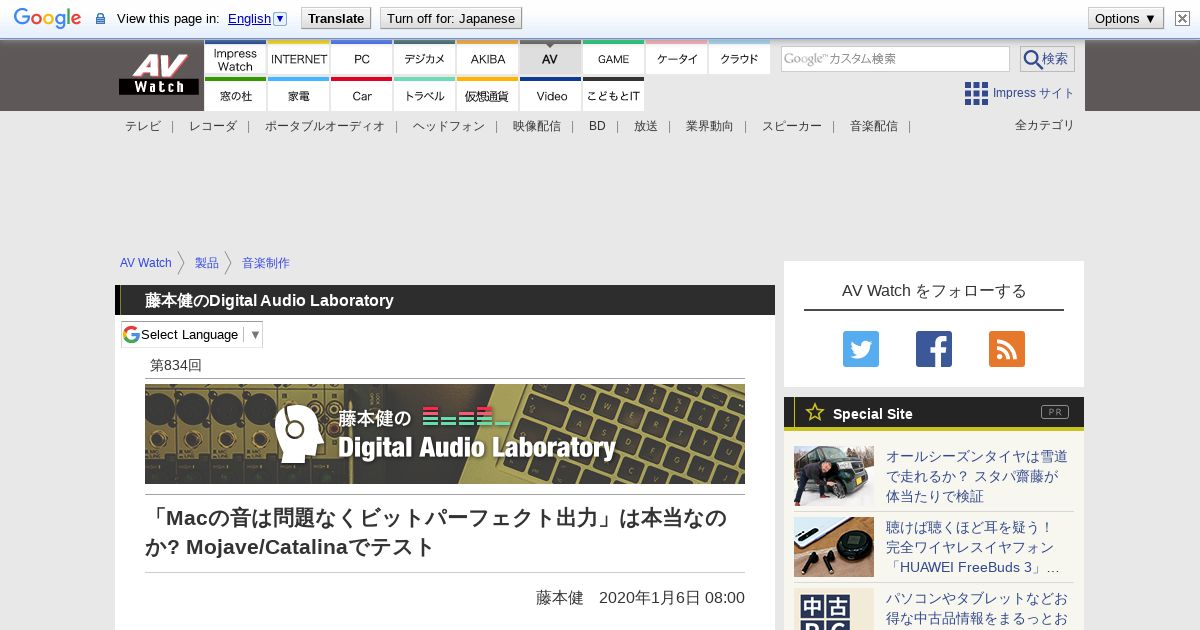Focus the Google custom search field
1200x630 pixels.
tap(895, 59)
